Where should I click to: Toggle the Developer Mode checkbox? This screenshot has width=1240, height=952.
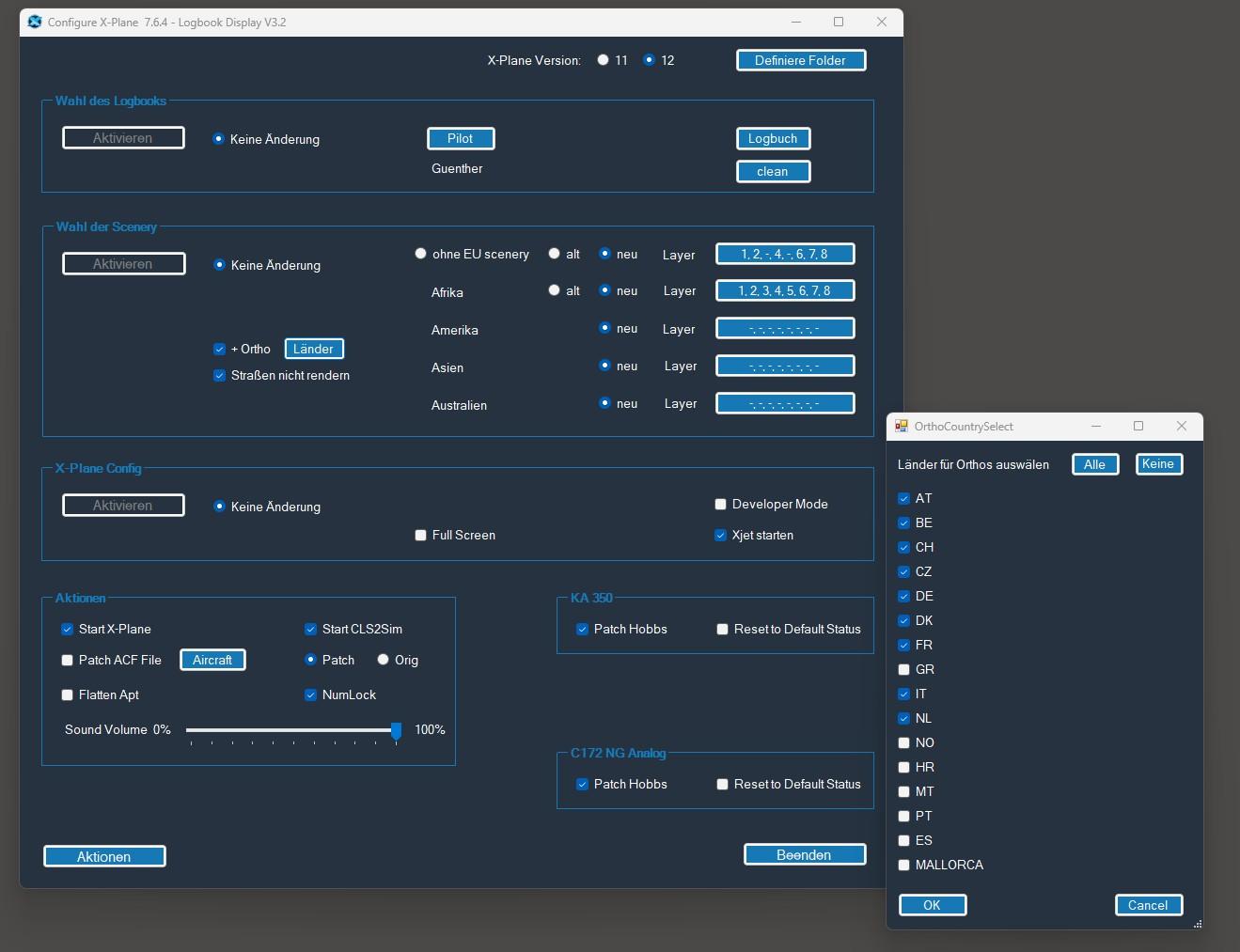[721, 504]
